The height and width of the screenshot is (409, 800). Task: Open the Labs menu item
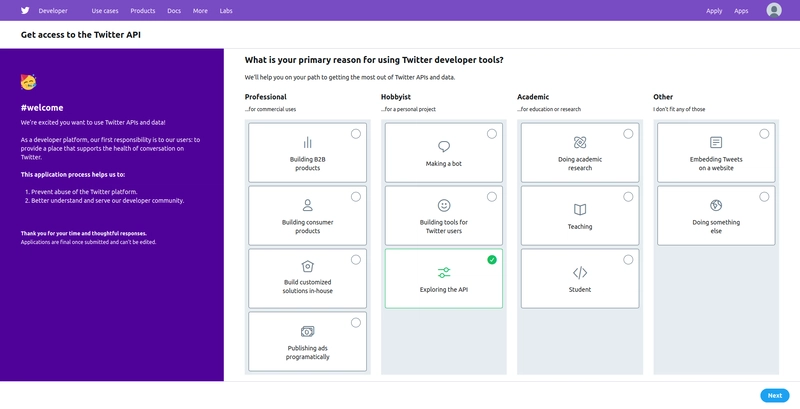(x=226, y=11)
